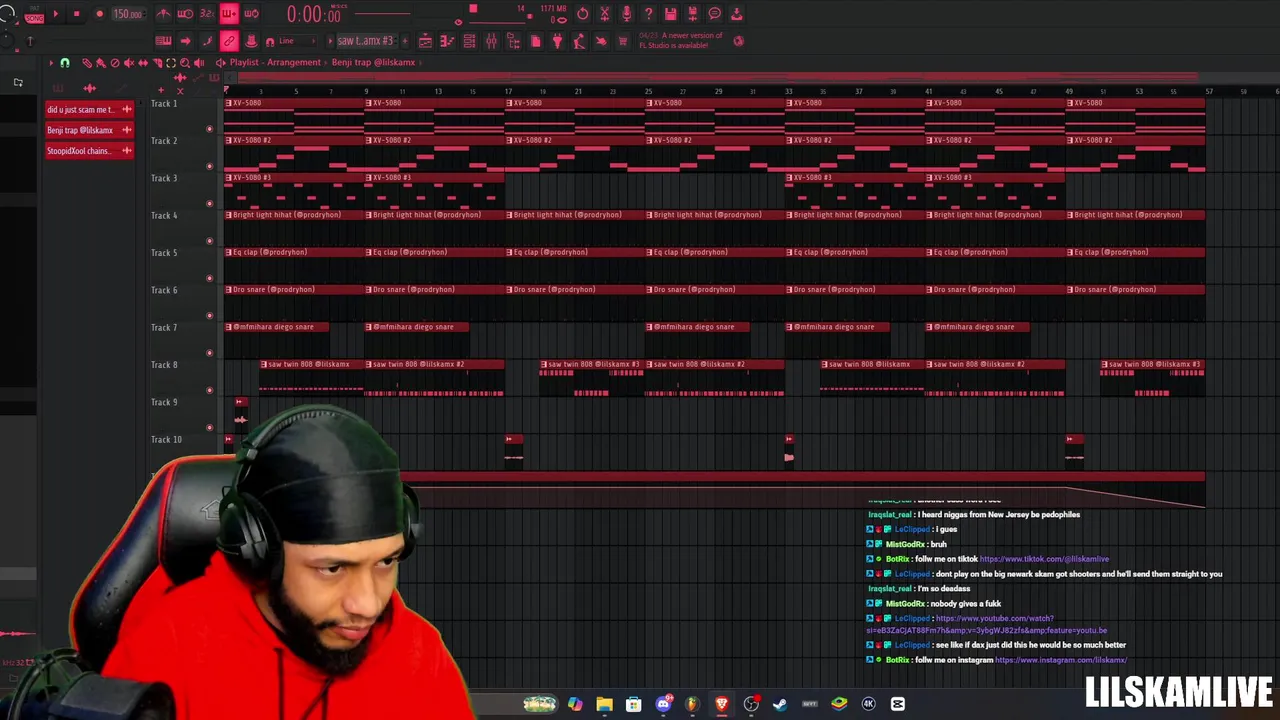The width and height of the screenshot is (1280, 720).
Task: Click the stamp tool icon
Action: (x=251, y=41)
